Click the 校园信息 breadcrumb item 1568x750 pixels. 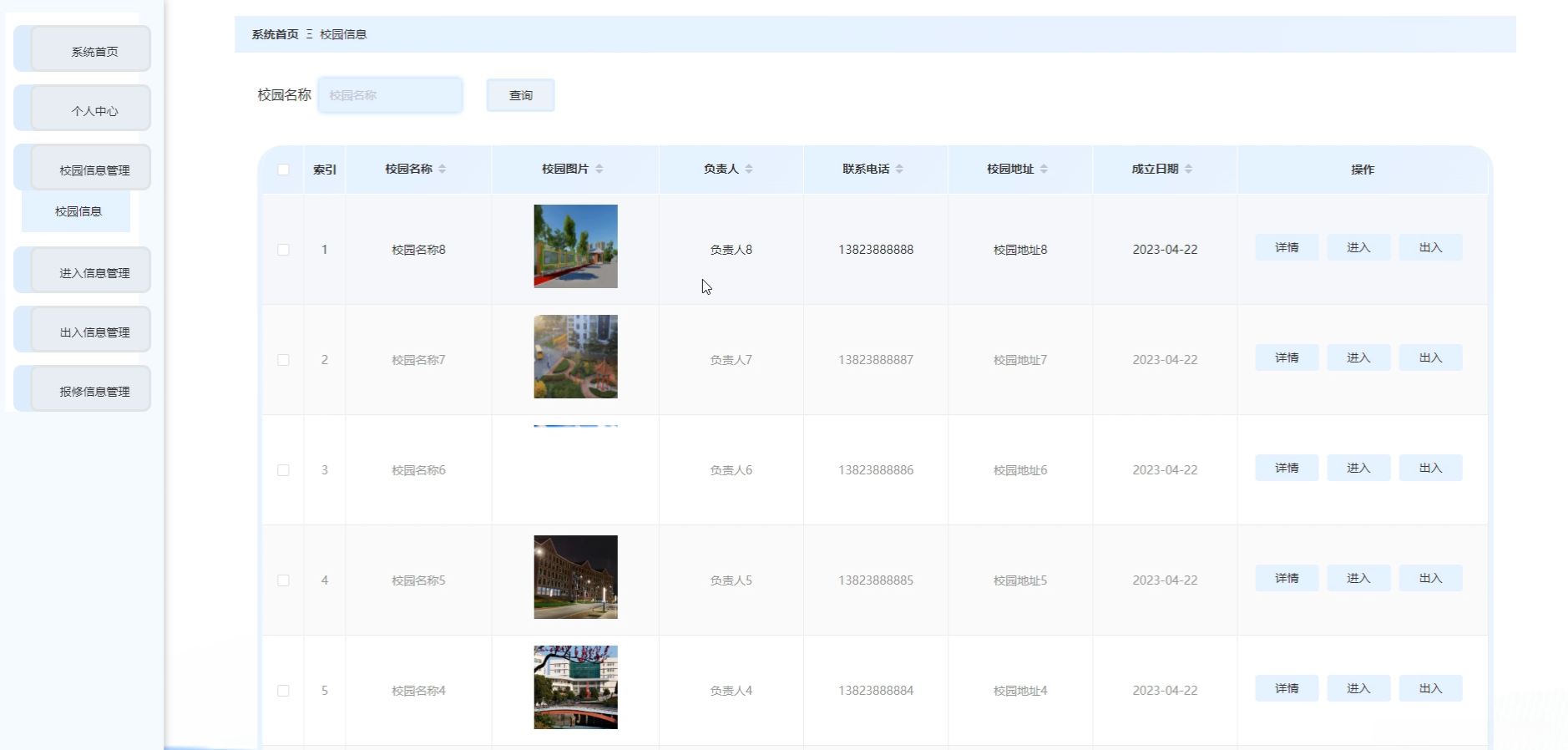343,34
